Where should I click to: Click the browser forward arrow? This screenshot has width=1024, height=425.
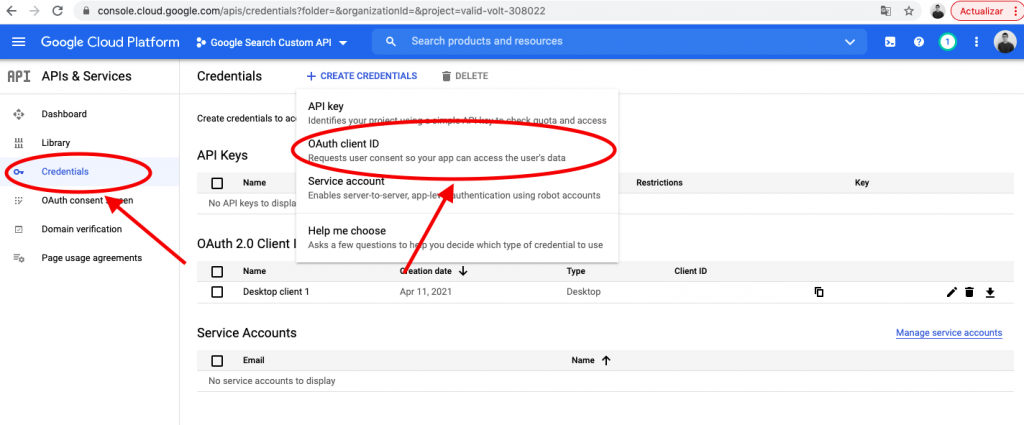click(34, 11)
